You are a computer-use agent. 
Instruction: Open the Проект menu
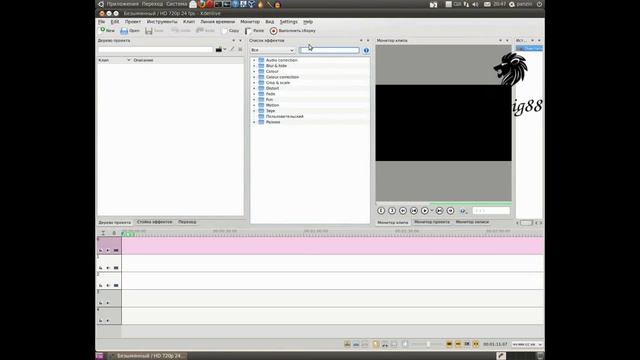coord(133,22)
